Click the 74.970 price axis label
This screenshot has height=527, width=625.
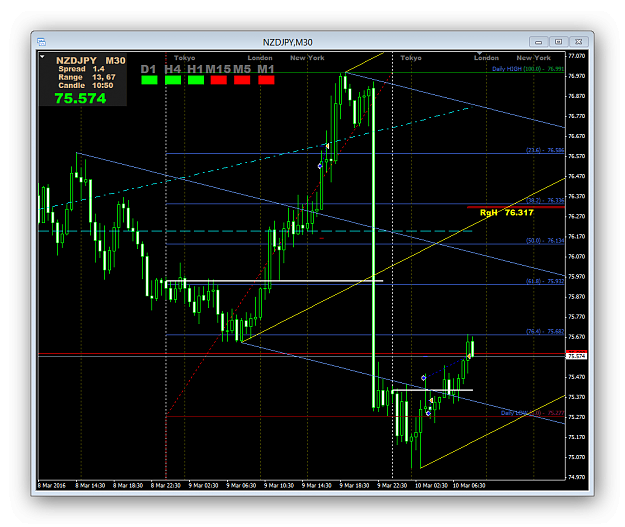tap(576, 477)
